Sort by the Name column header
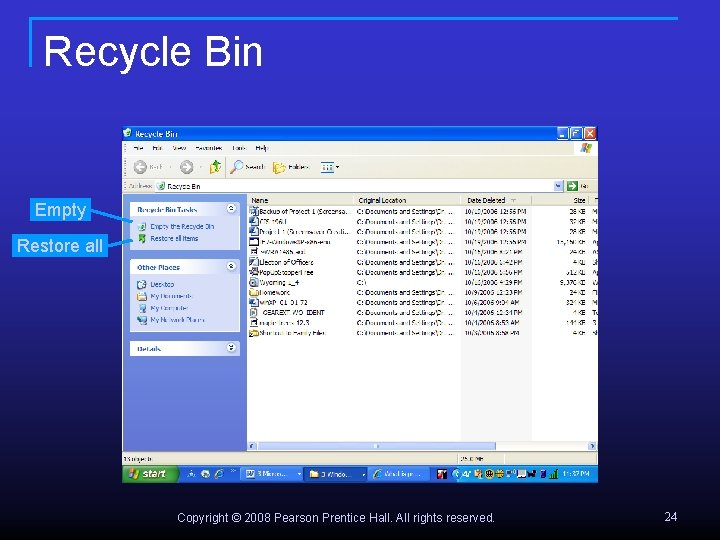The image size is (720, 540). click(301, 200)
